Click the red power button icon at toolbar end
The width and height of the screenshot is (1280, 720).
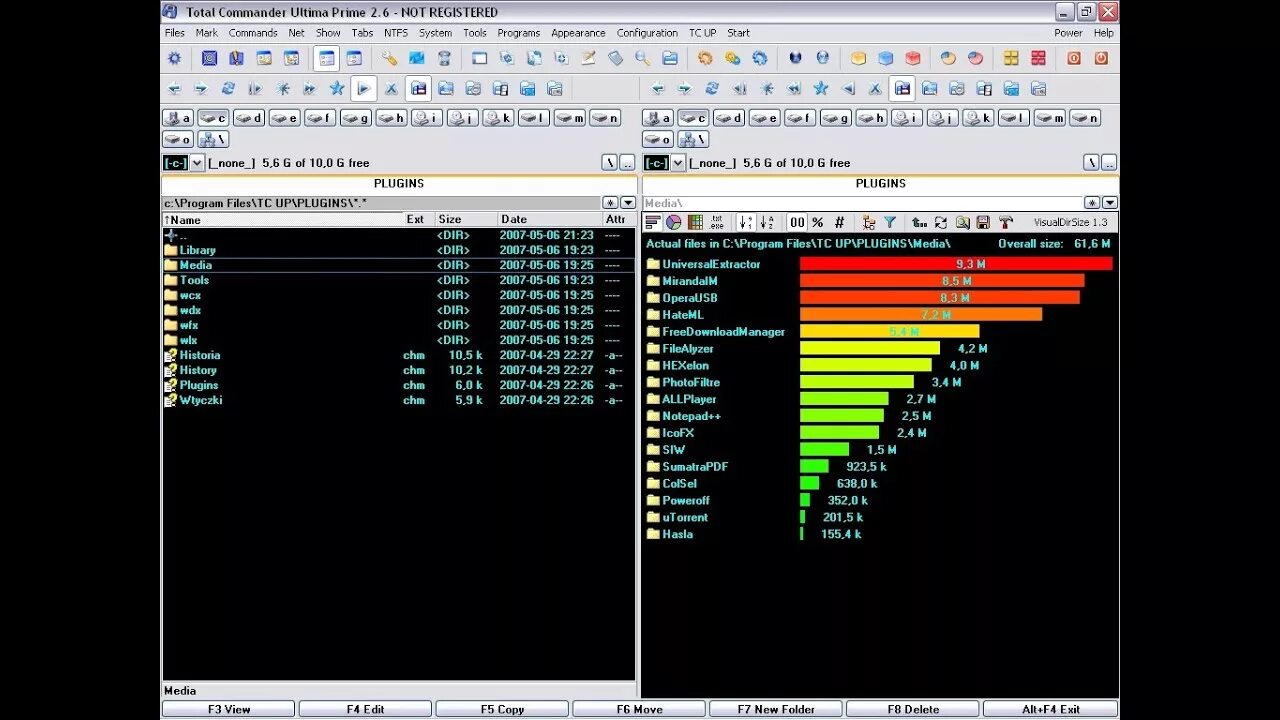coord(1101,59)
